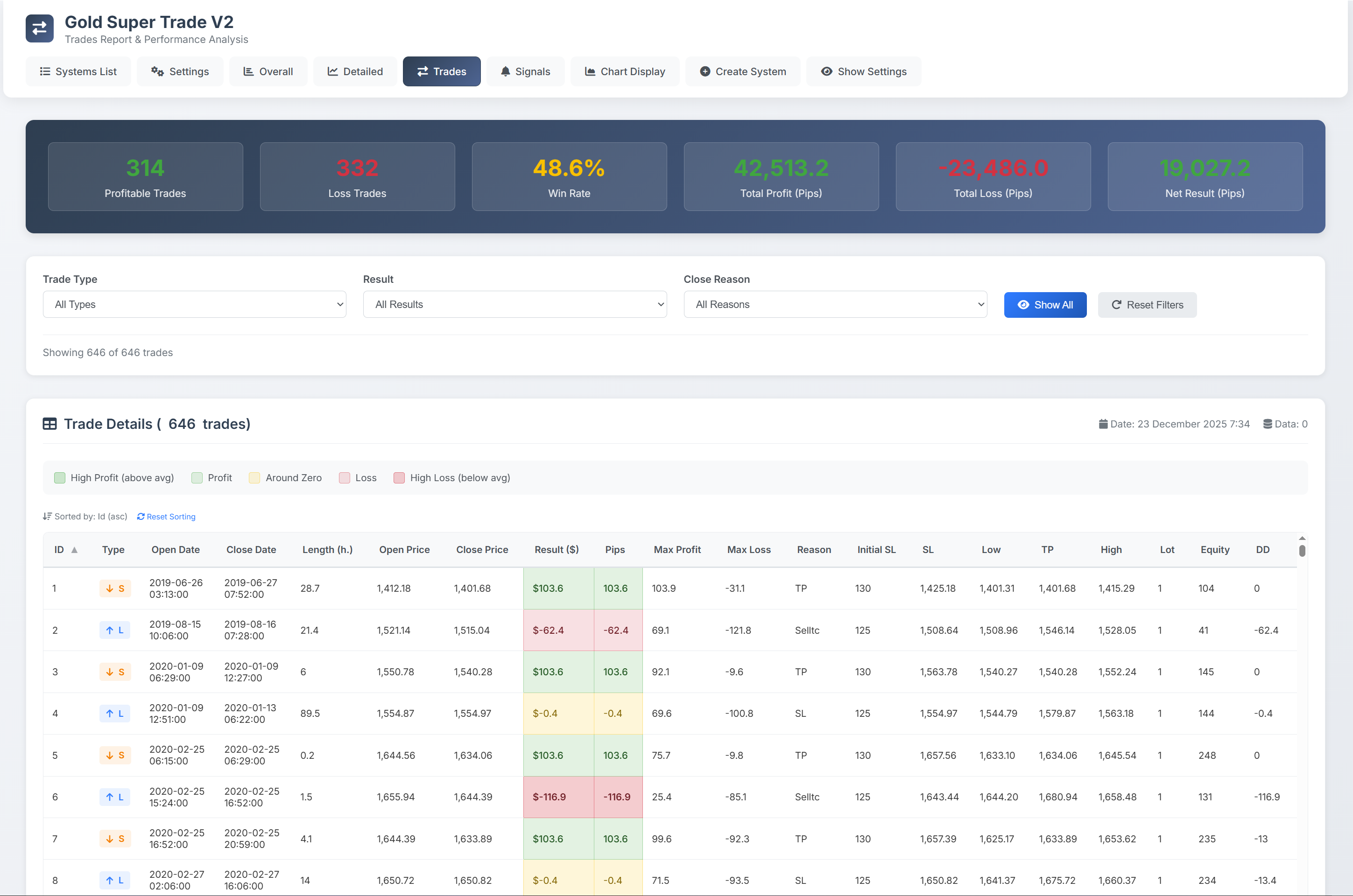1353x896 pixels.
Task: Click the Show Settings eye icon
Action: coord(827,71)
